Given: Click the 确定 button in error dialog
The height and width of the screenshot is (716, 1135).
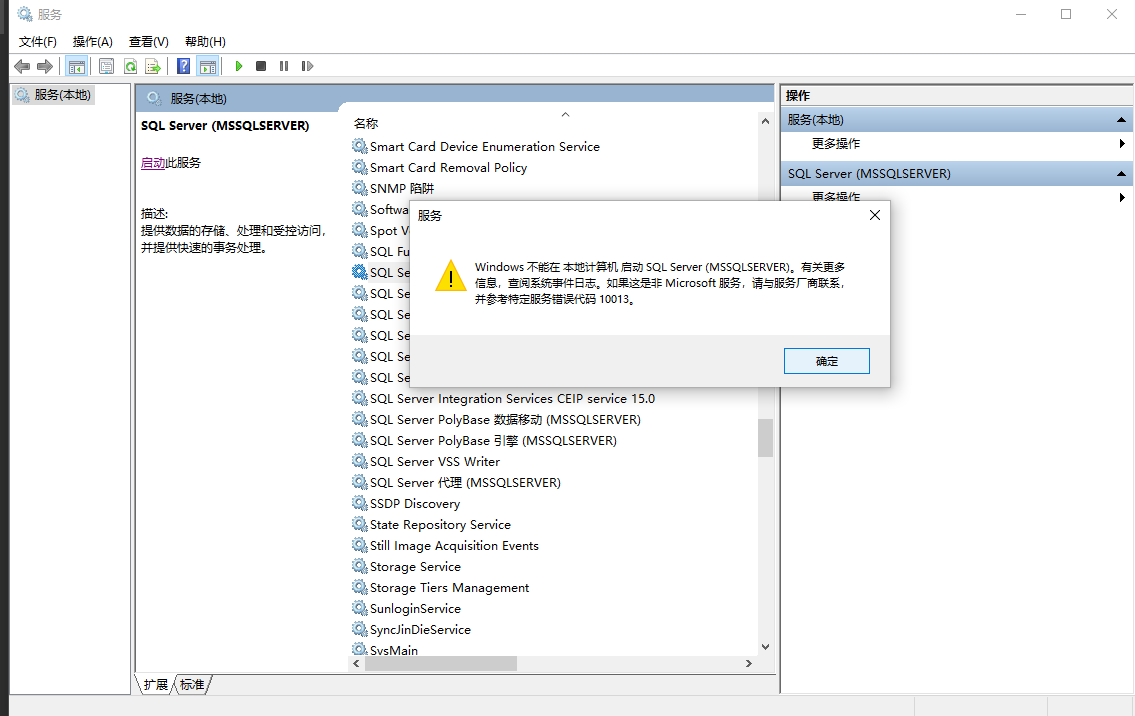Looking at the screenshot, I should pyautogui.click(x=827, y=361).
